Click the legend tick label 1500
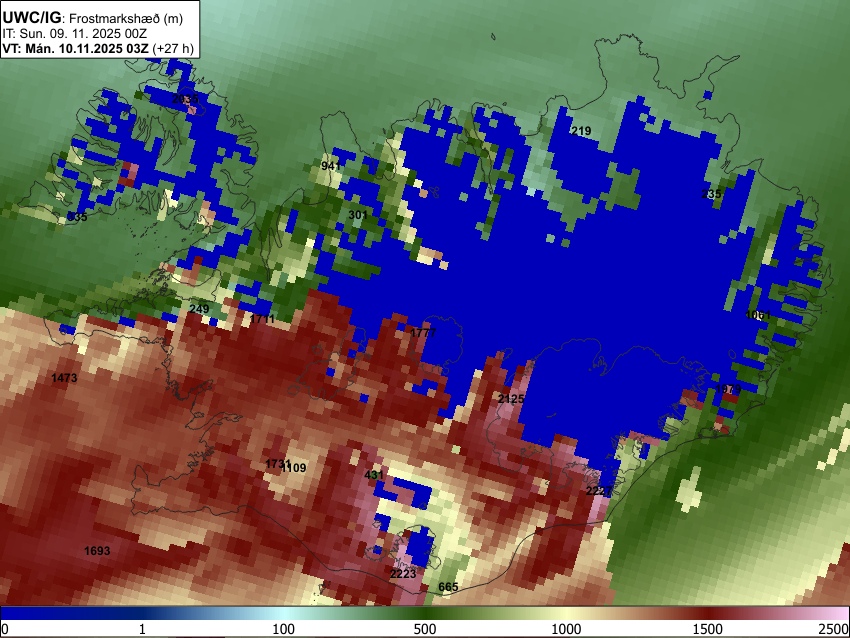 [x=708, y=629]
